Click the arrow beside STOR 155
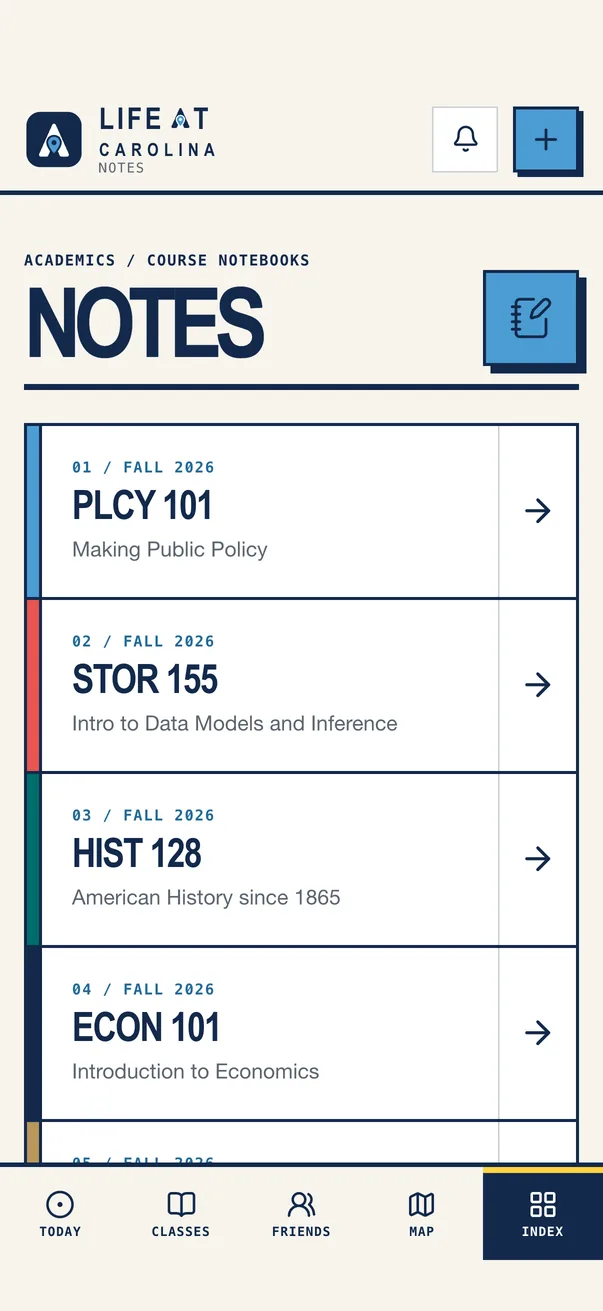 click(x=538, y=685)
